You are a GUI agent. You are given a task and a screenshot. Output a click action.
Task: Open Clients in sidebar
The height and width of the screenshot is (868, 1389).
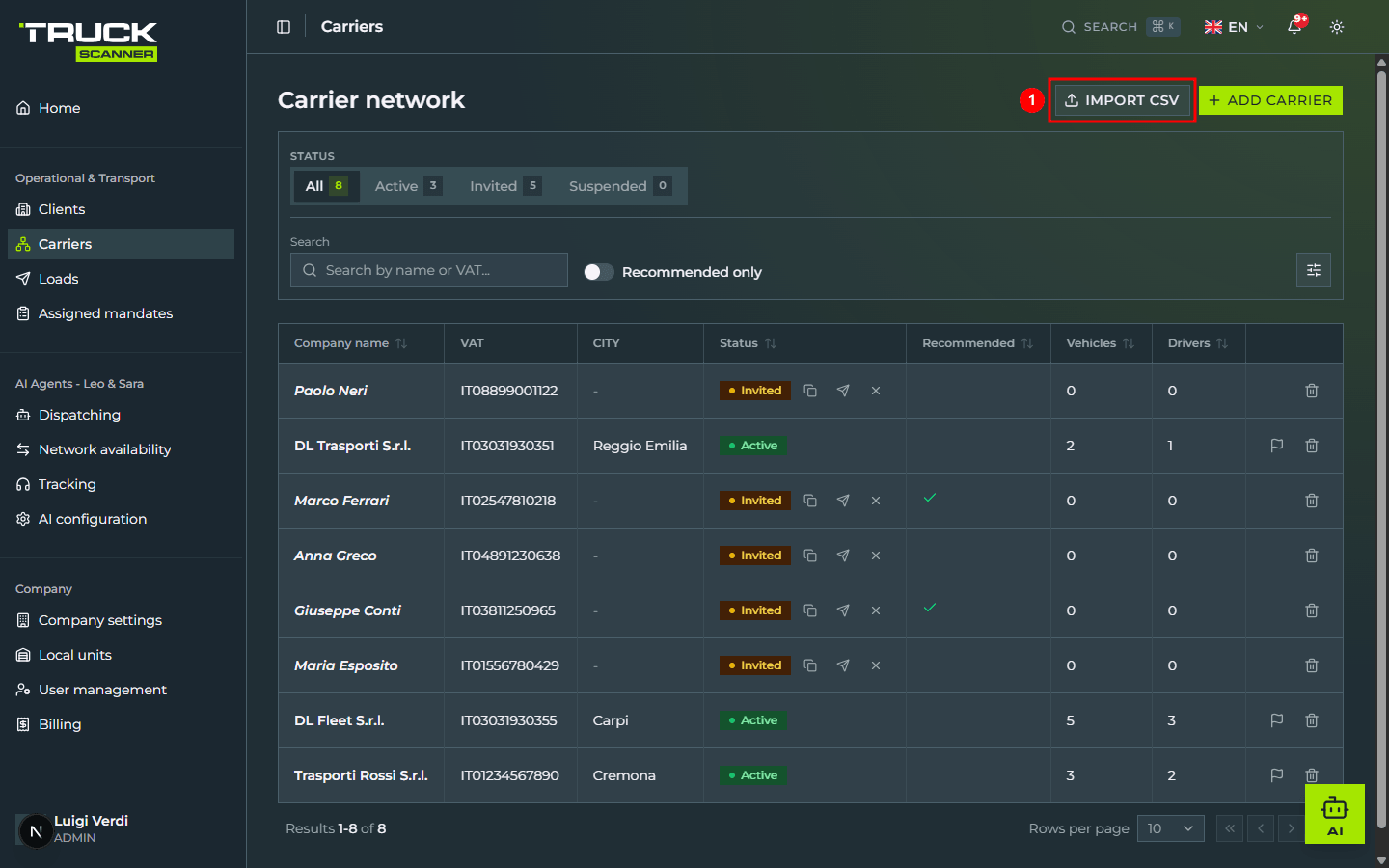[x=121, y=209]
